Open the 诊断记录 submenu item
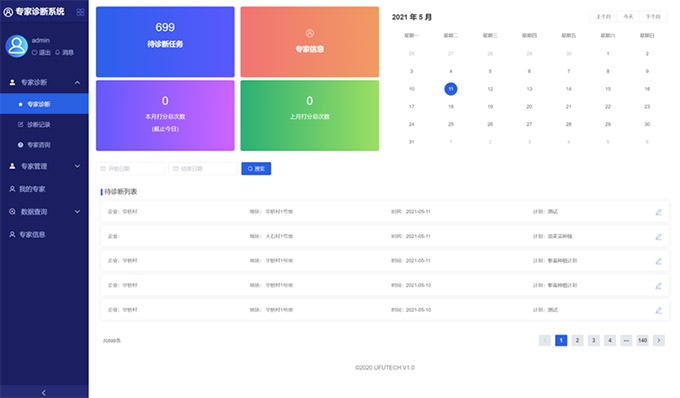This screenshot has width=680, height=398. [44, 124]
